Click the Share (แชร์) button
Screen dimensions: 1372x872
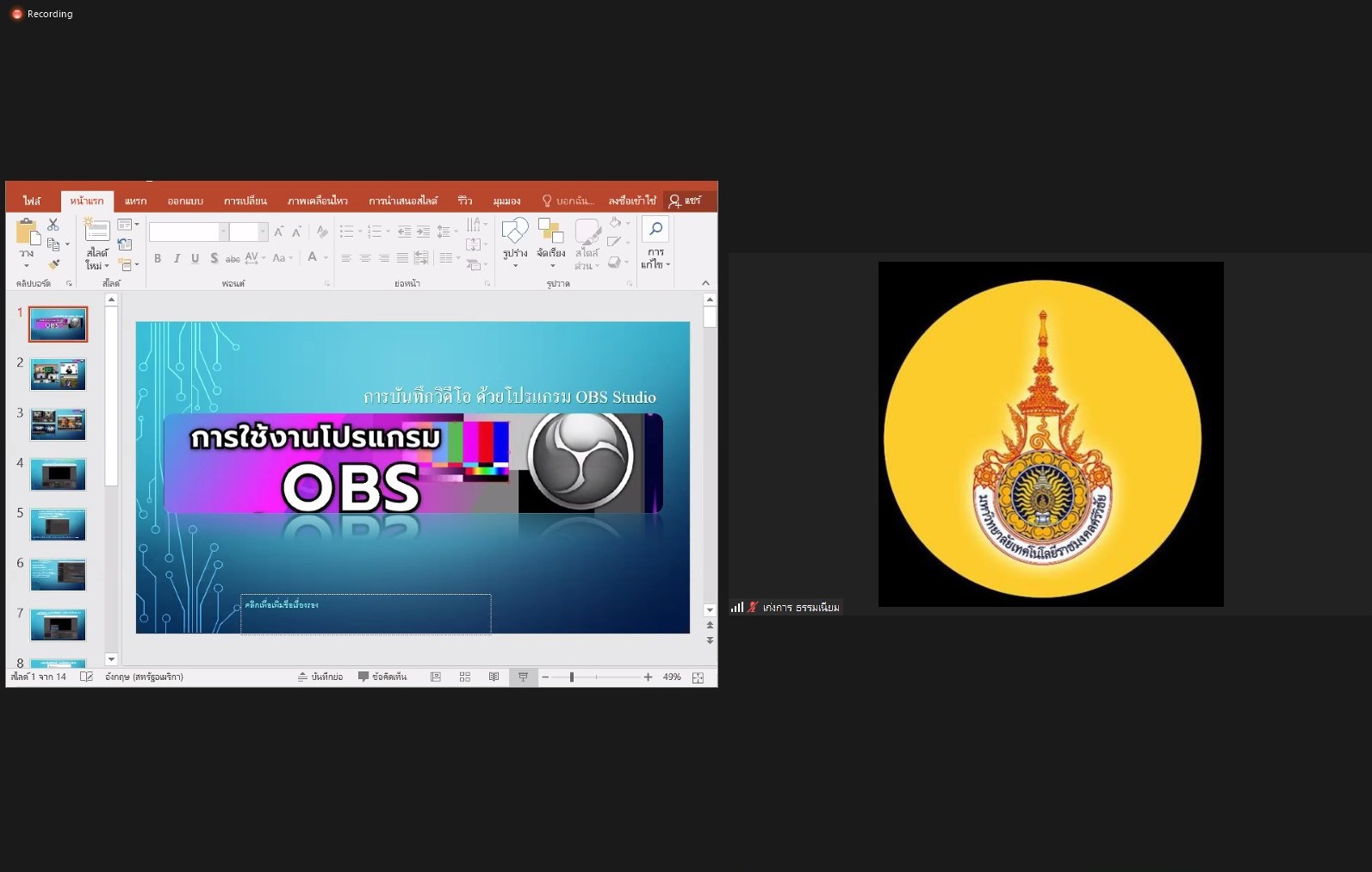pyautogui.click(x=686, y=201)
